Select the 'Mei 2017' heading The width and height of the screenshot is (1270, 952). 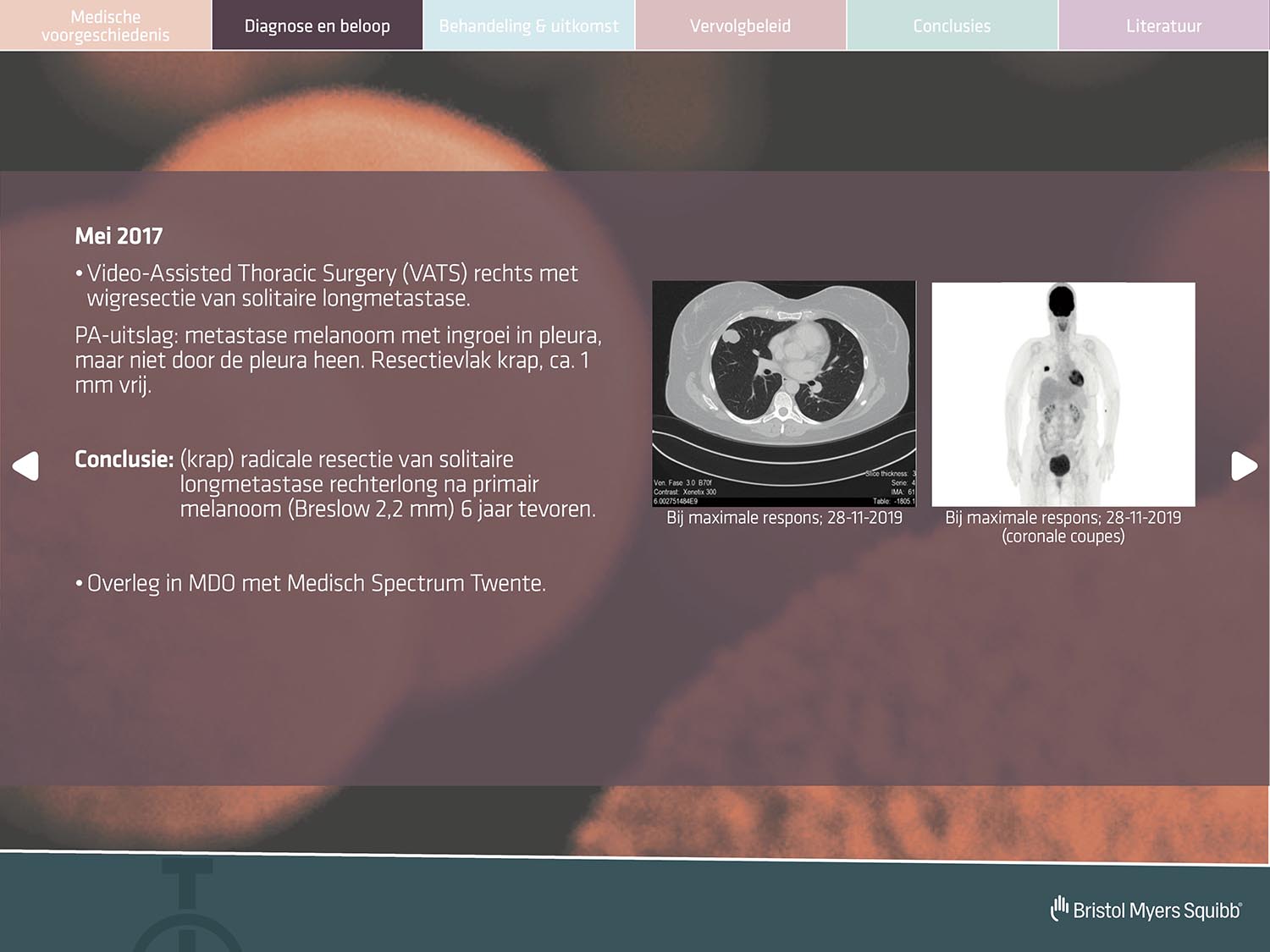point(119,236)
